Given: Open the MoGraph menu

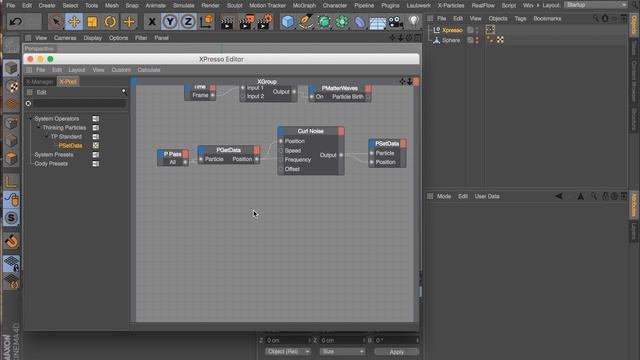Looking at the screenshot, I should pos(304,5).
